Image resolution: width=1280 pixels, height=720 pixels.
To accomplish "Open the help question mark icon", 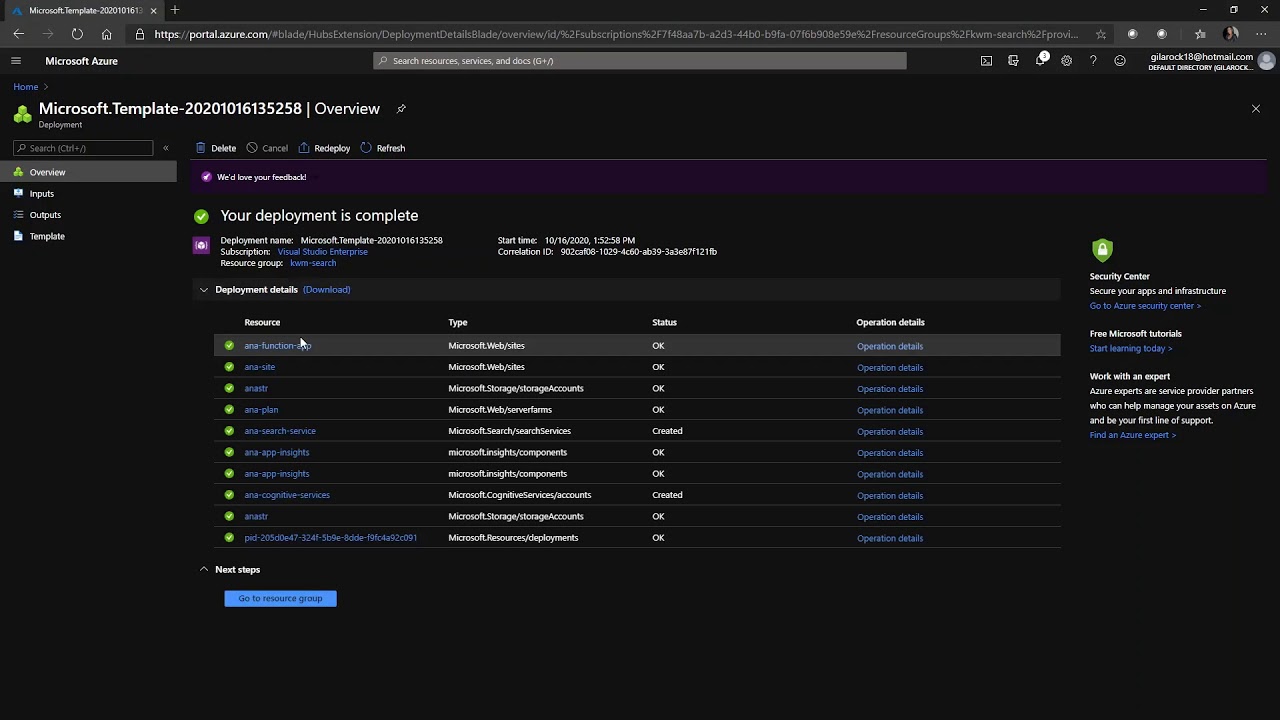I will pyautogui.click(x=1093, y=61).
